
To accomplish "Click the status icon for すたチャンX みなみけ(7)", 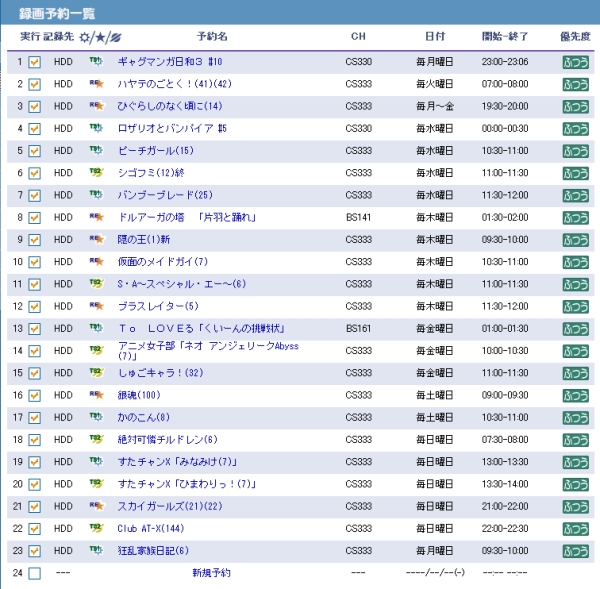I will pyautogui.click(x=96, y=461).
